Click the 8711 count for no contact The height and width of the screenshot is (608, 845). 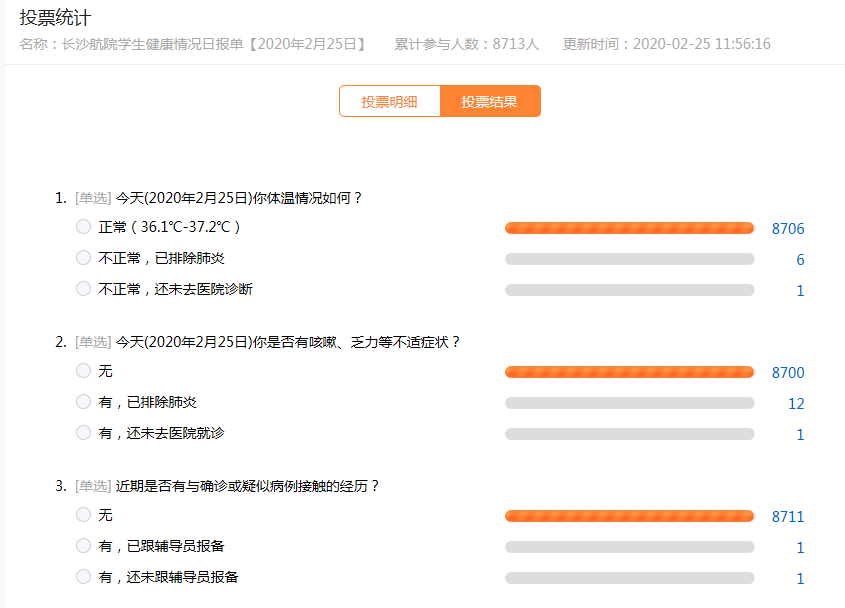click(x=787, y=517)
